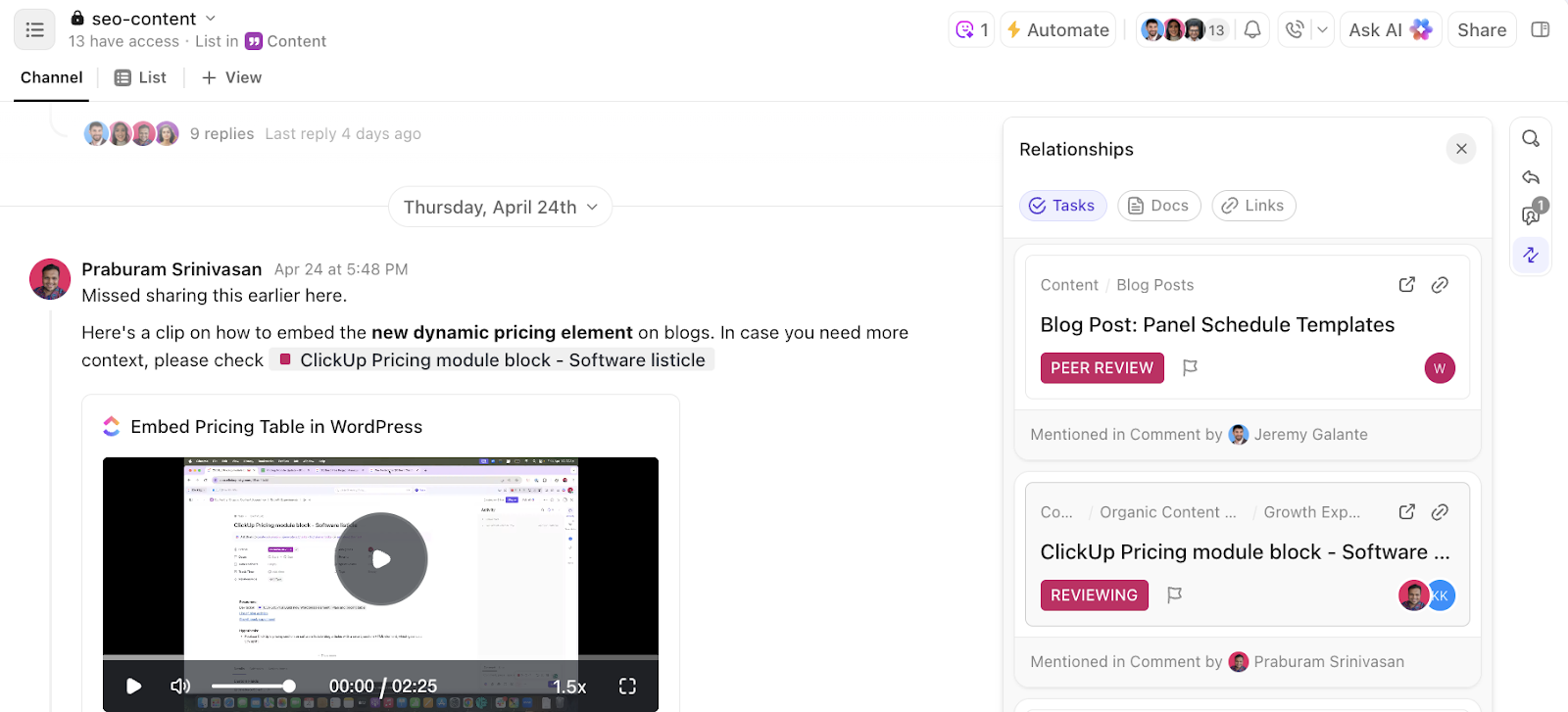Show the Docs relationships tab
Viewport: 1568px width, 712px height.
[x=1158, y=206]
